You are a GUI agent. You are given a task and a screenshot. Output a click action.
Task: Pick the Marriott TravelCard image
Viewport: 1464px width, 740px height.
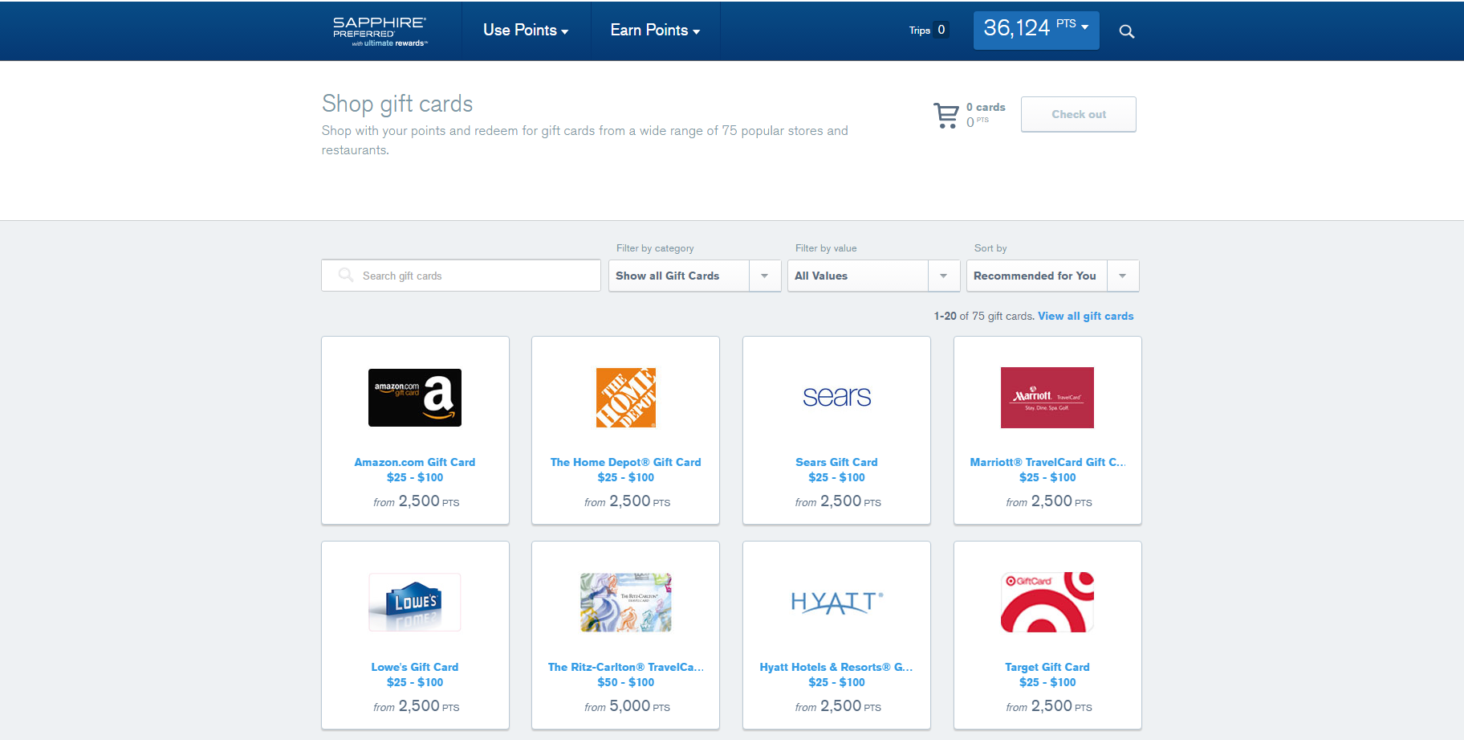1047,398
